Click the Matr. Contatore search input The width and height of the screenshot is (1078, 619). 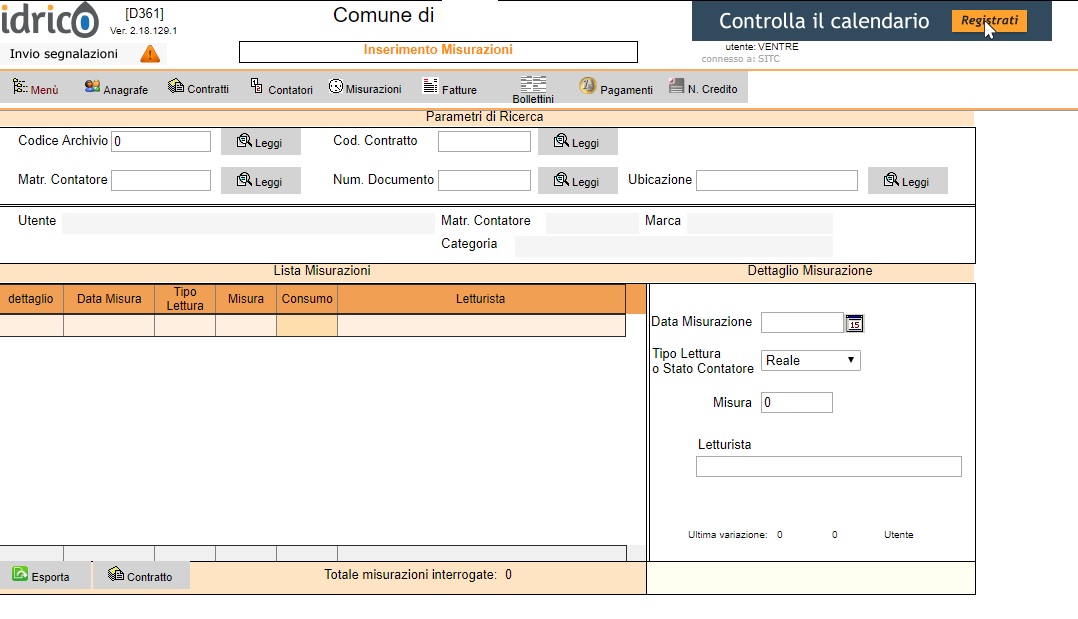pyautogui.click(x=161, y=180)
